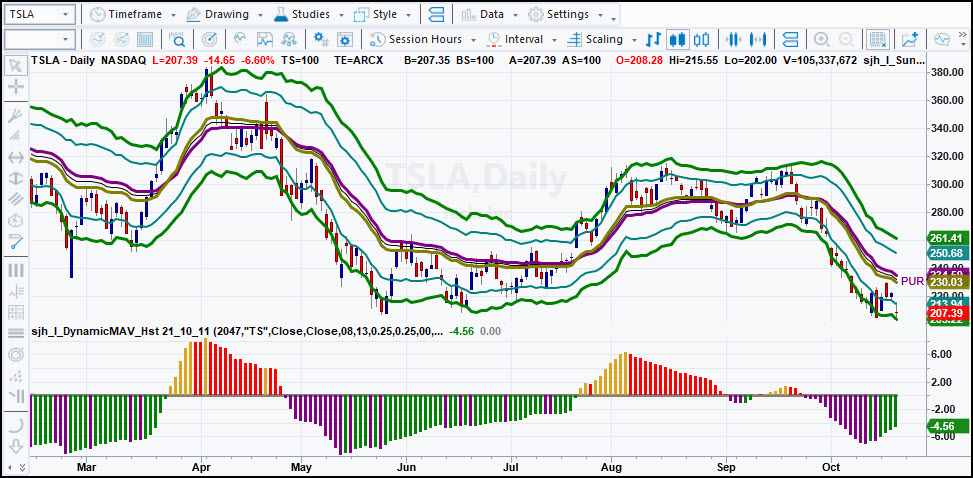Click the expand bars spacing icon
973x478 pixels.
(x=757, y=39)
